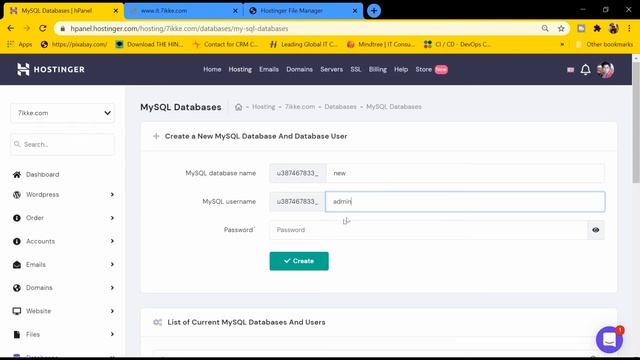The width and height of the screenshot is (640, 360).
Task: Open Home in top navigation
Action: [x=212, y=69]
